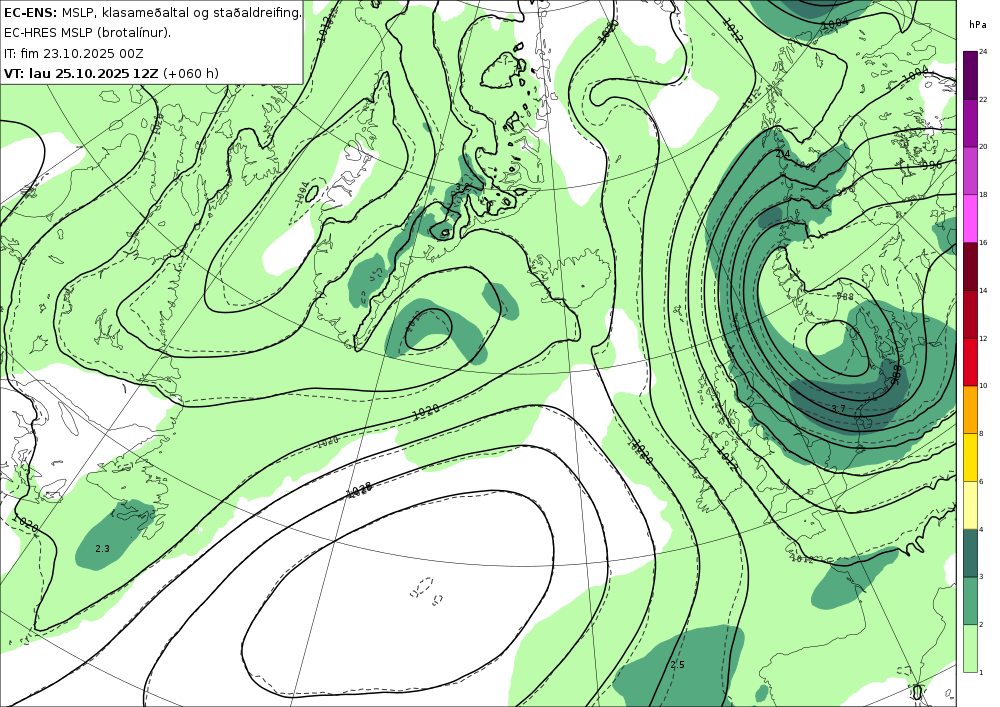This screenshot has width=1000, height=707.
Task: Pick the yellow 6–8 hPa legend swatch
Action: click(971, 457)
